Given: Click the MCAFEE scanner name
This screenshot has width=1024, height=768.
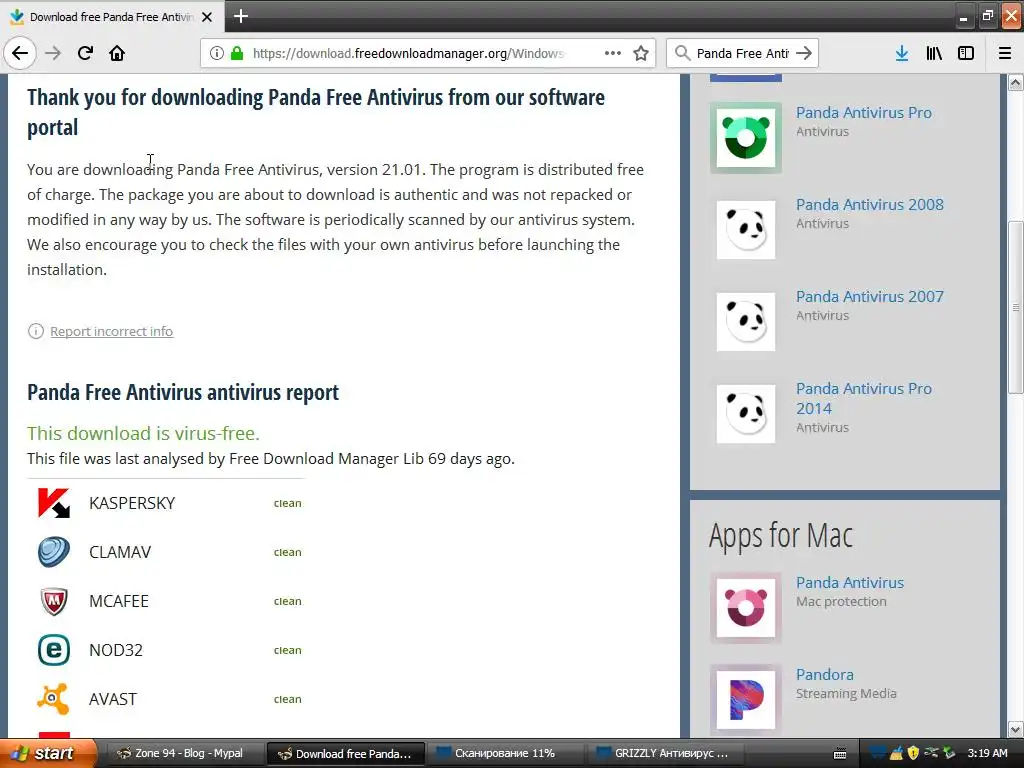Looking at the screenshot, I should coord(119,601).
